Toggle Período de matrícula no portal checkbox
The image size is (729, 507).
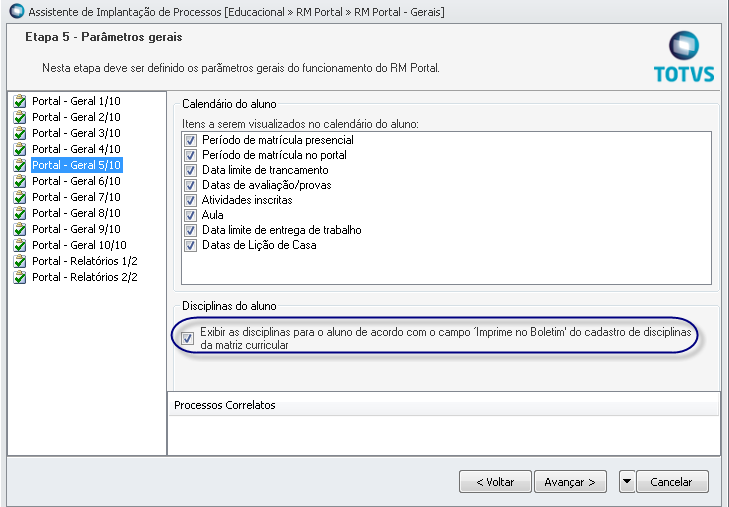190,155
